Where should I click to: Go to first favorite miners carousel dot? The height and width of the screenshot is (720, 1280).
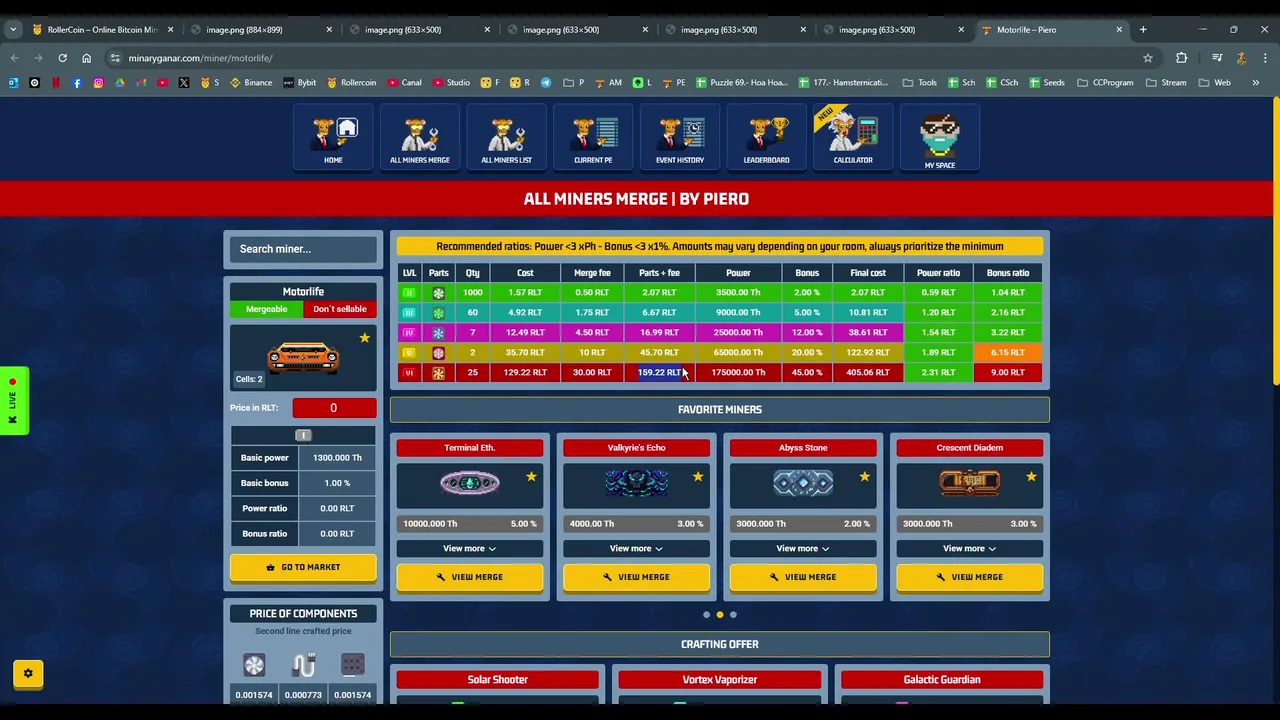(x=706, y=615)
